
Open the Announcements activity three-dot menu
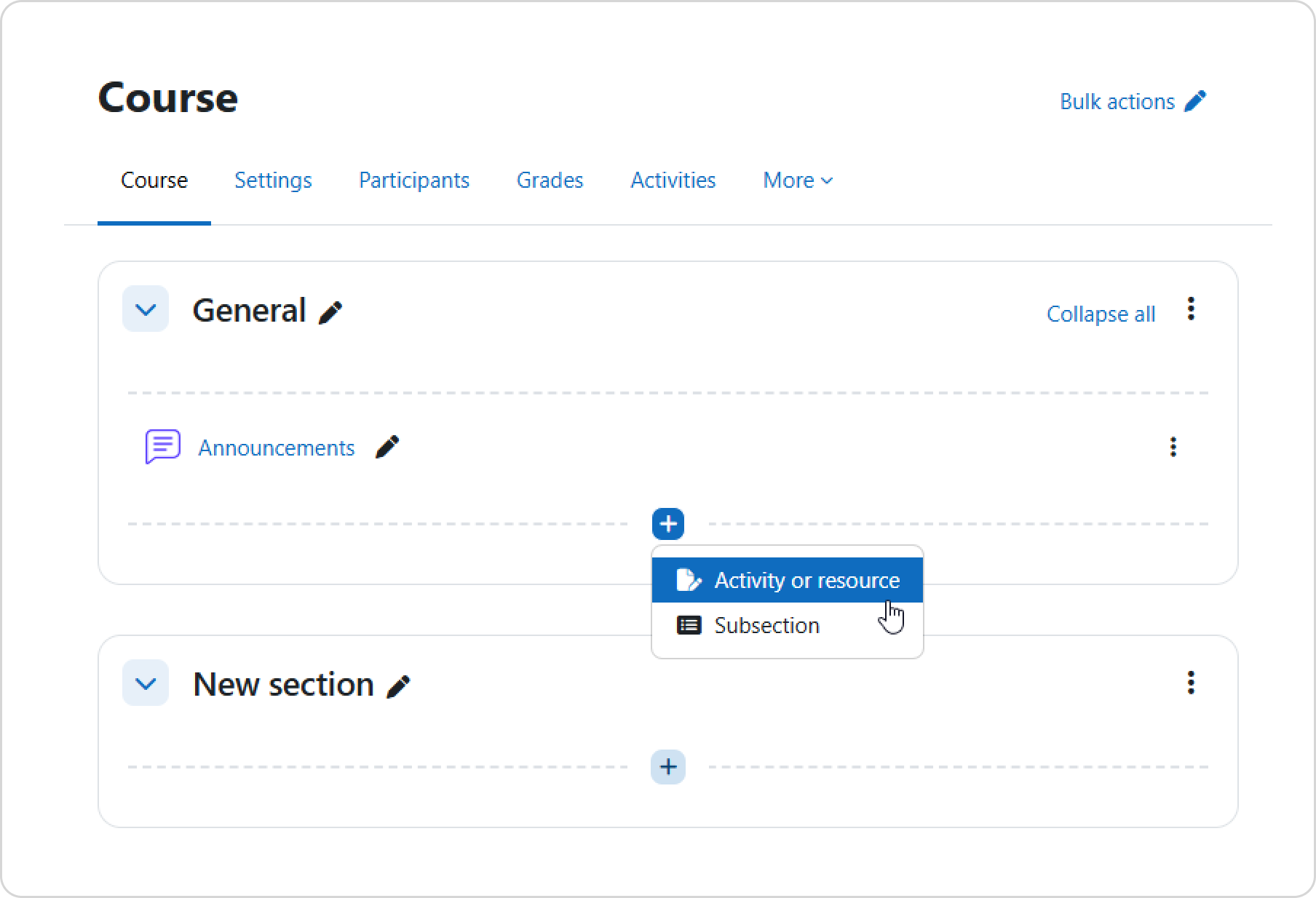(x=1173, y=447)
